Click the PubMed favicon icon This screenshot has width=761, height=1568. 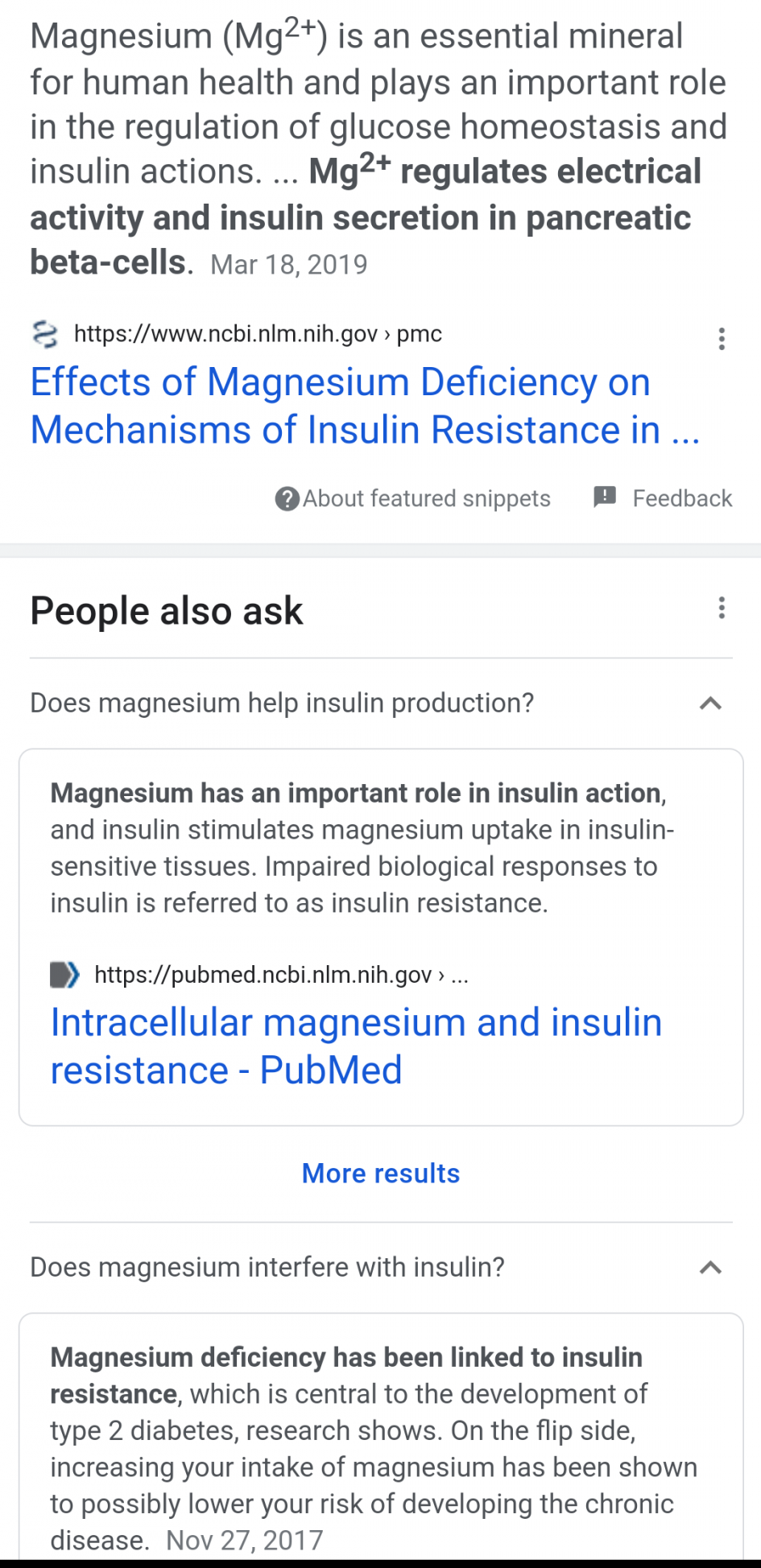click(65, 975)
